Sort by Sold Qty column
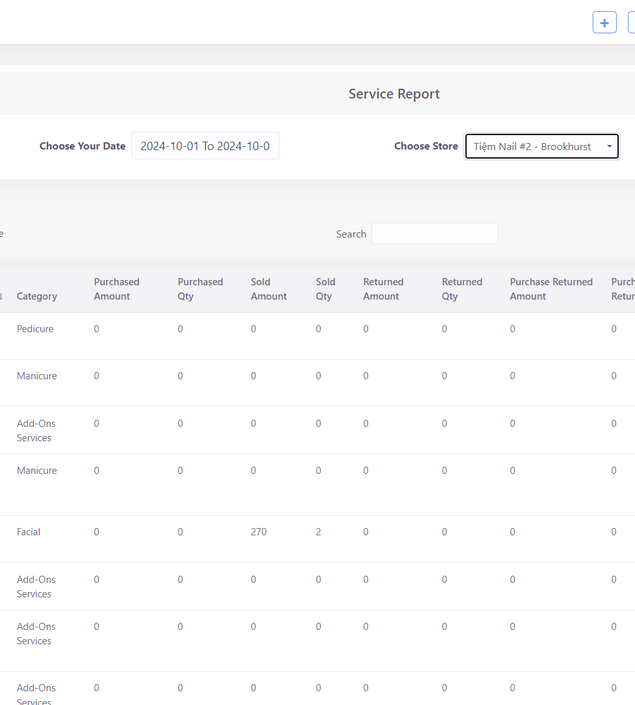Image resolution: width=635 pixels, height=705 pixels. click(325, 289)
